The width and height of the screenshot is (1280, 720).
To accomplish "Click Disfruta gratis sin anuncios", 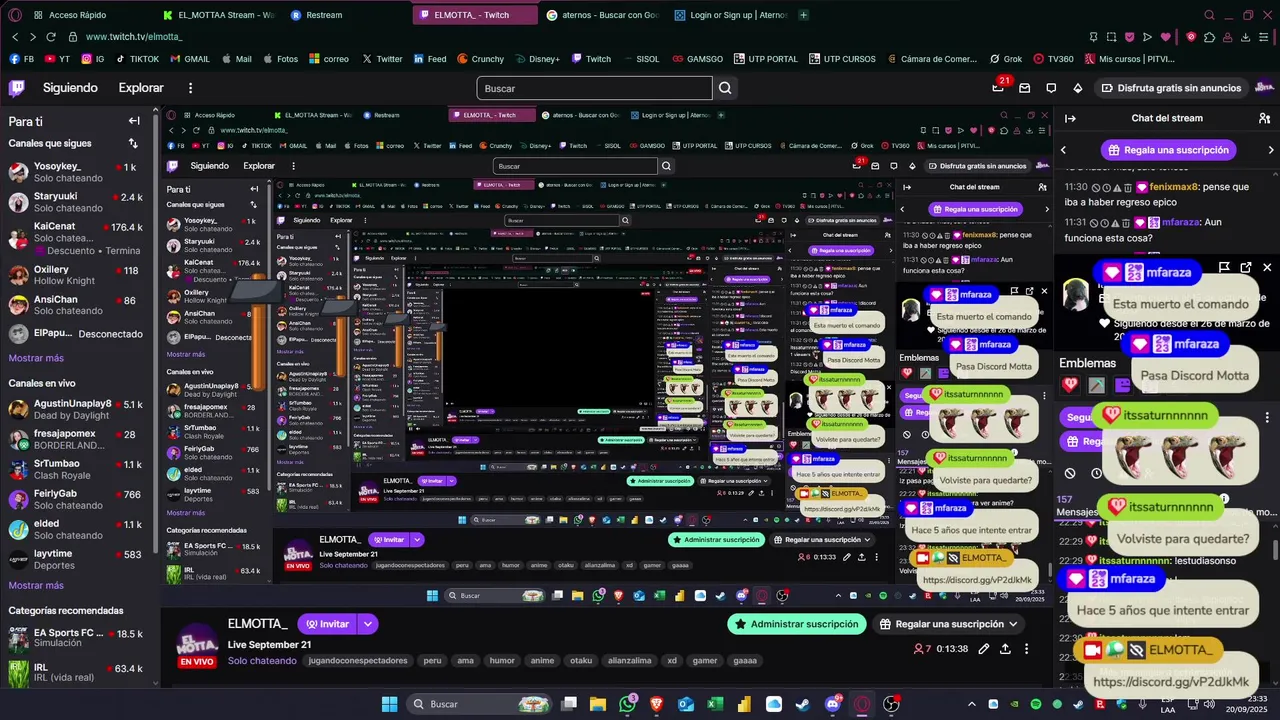I will 1172,88.
